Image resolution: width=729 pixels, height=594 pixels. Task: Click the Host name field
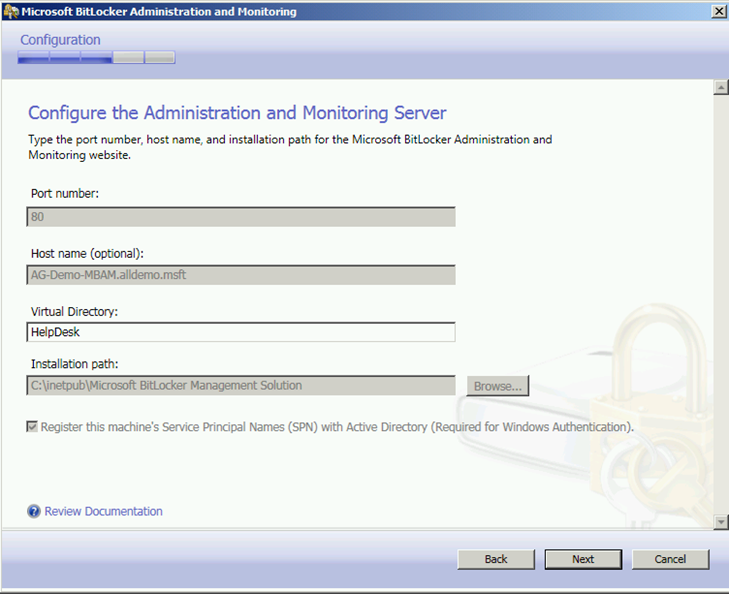tap(241, 275)
